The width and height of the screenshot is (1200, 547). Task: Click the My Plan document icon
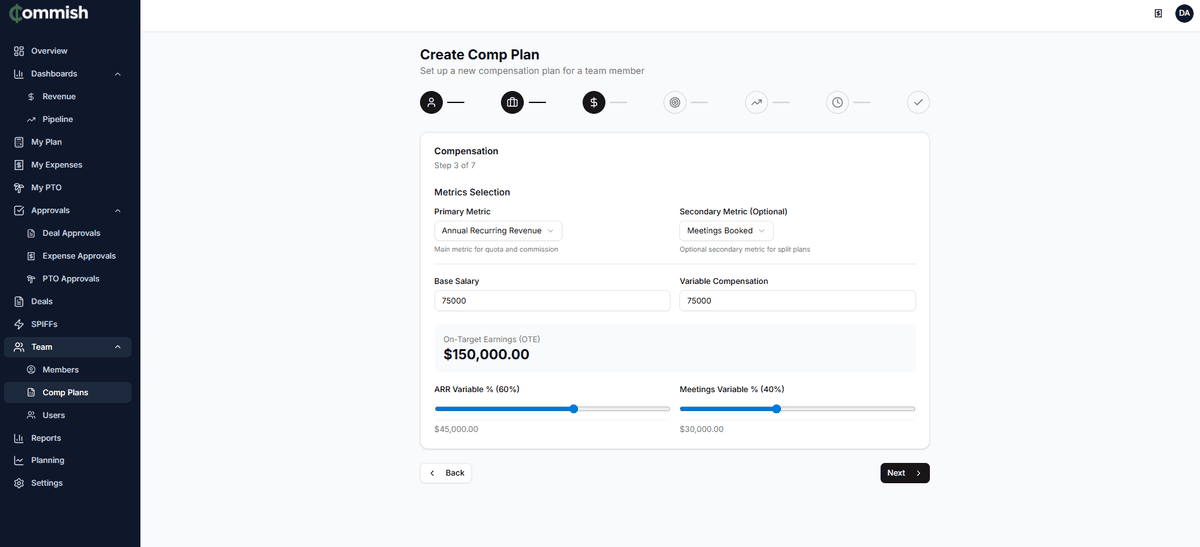point(19,142)
